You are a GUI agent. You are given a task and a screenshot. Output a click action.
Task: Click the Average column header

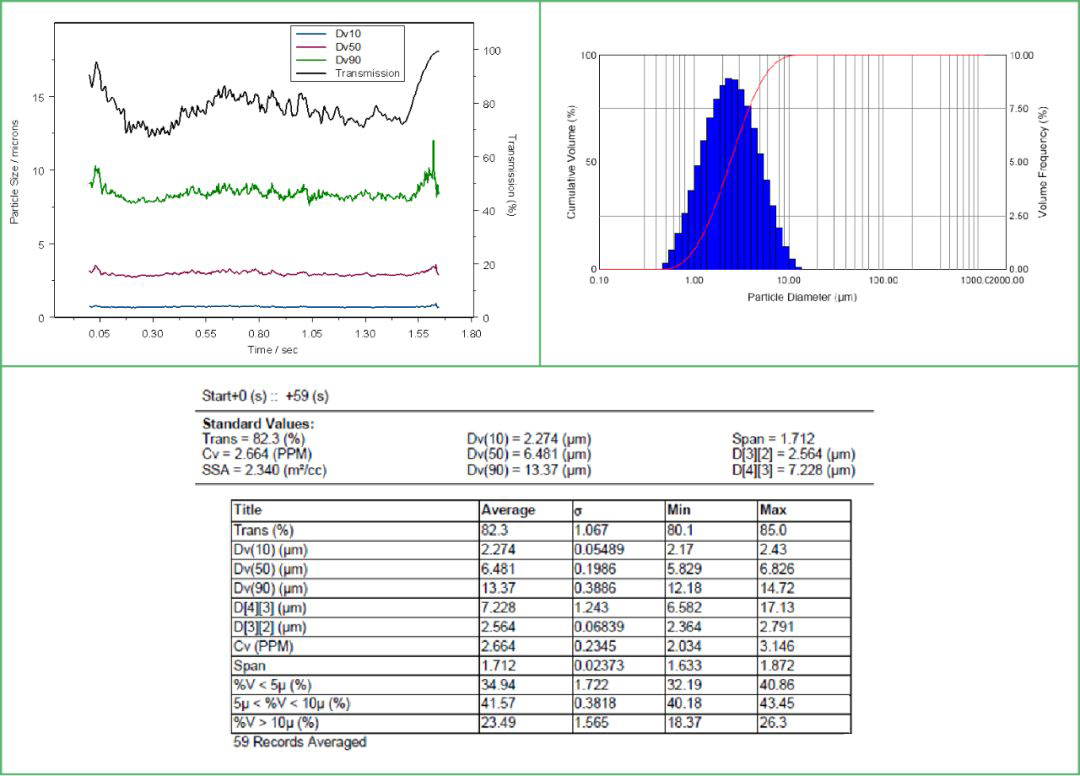pos(509,510)
